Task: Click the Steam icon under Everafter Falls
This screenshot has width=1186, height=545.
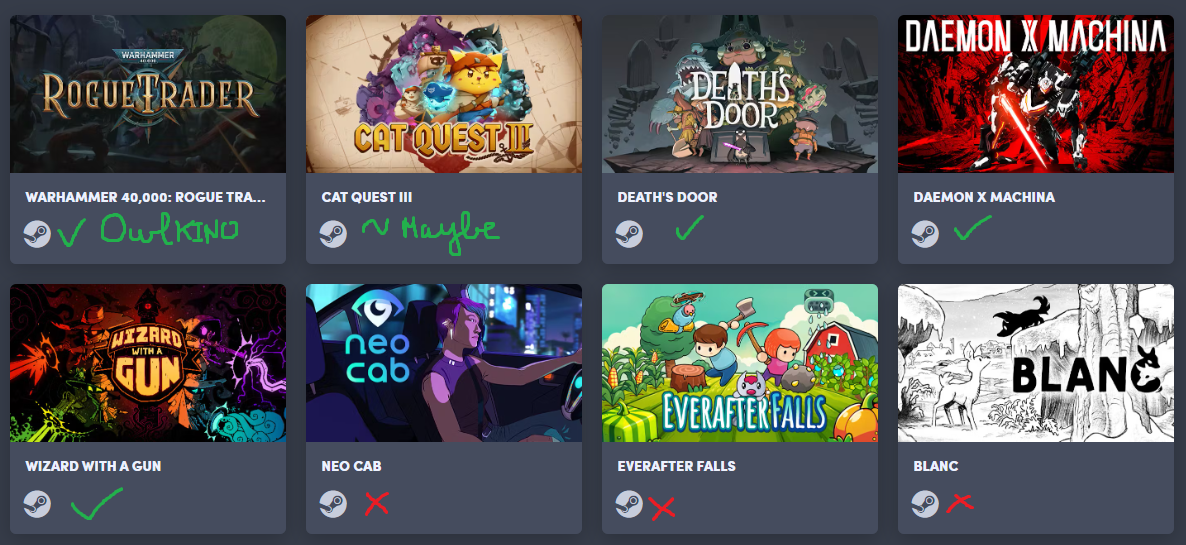Action: (629, 503)
